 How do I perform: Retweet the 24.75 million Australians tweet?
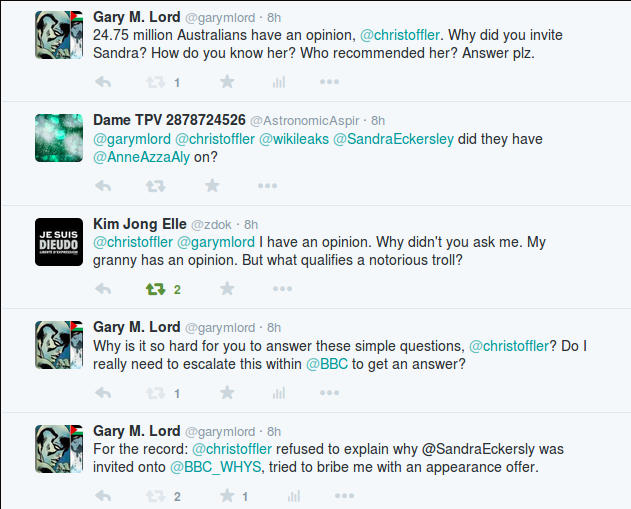155,82
